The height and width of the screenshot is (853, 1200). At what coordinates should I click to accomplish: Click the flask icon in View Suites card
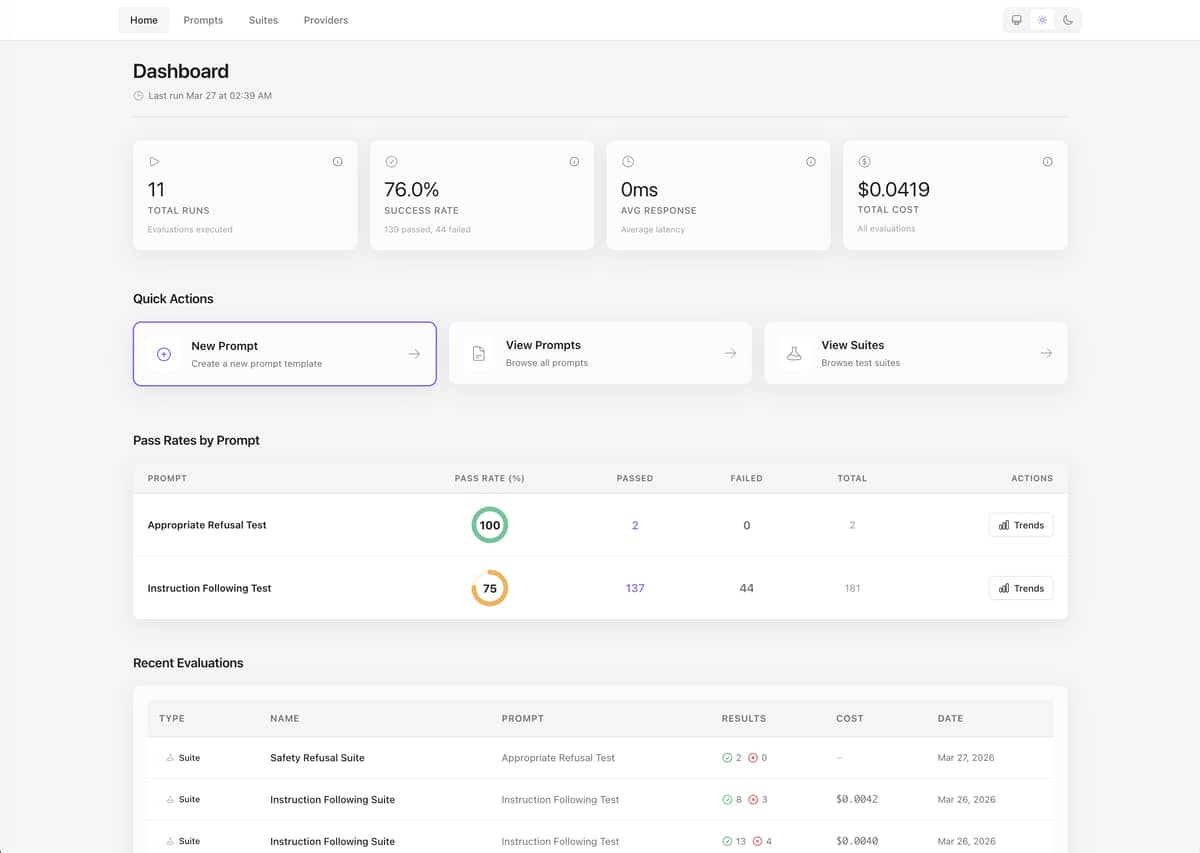[794, 354]
